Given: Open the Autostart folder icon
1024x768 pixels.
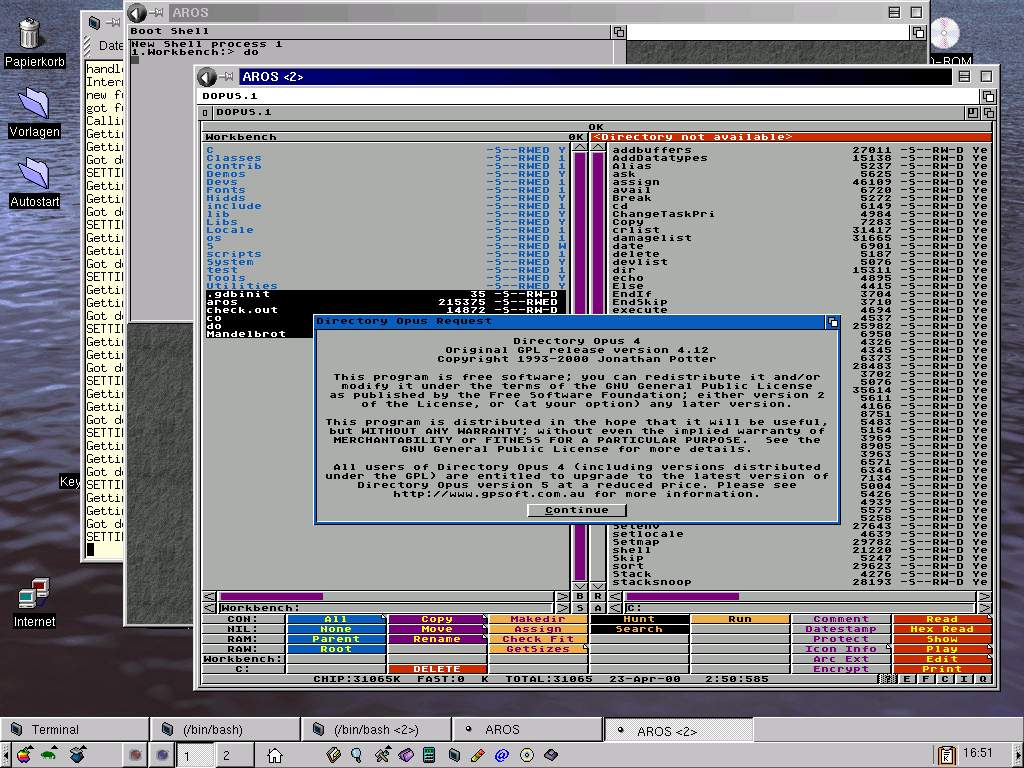Looking at the screenshot, I should pos(34,173).
